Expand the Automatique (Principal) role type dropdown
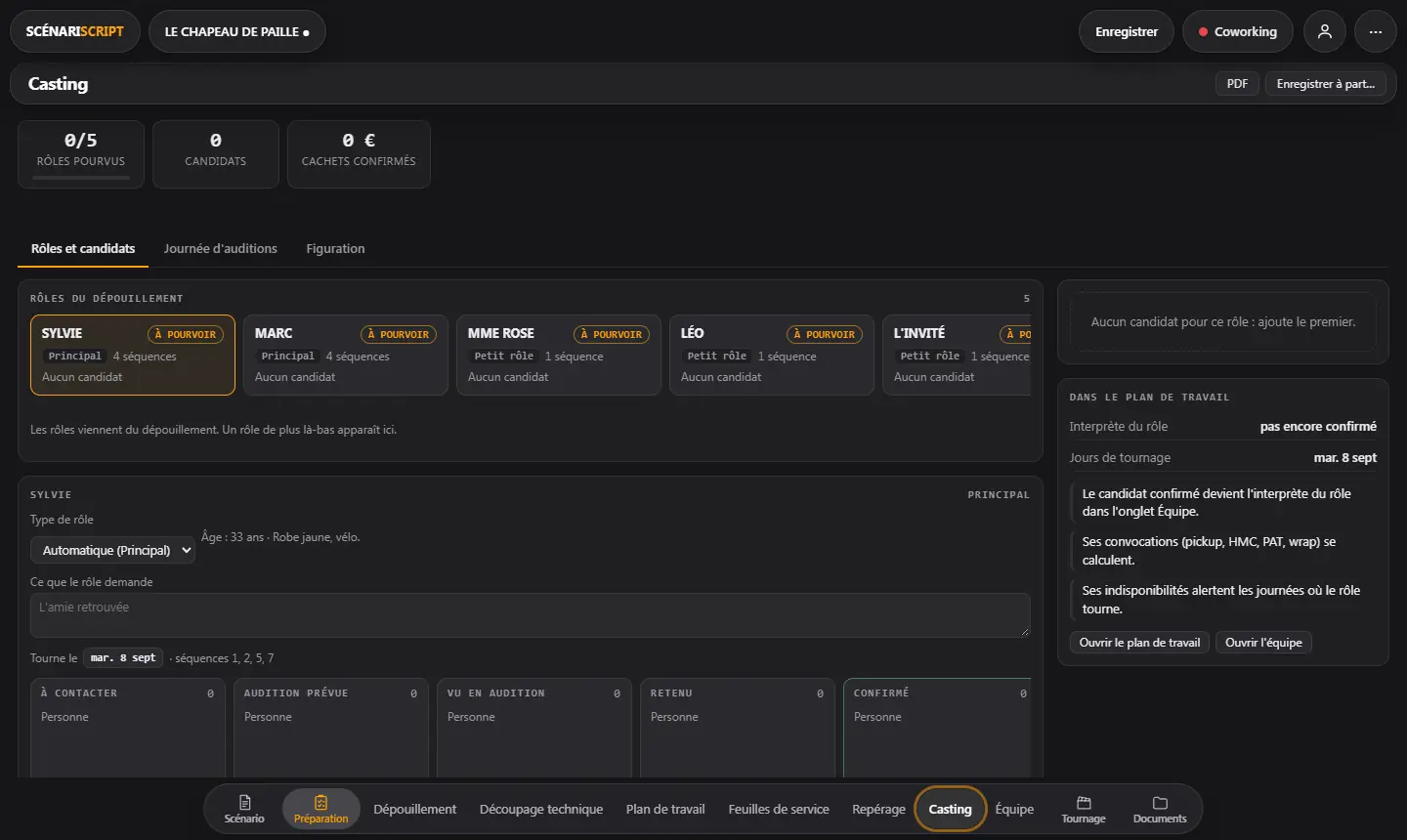Image resolution: width=1407 pixels, height=840 pixels. coord(112,550)
